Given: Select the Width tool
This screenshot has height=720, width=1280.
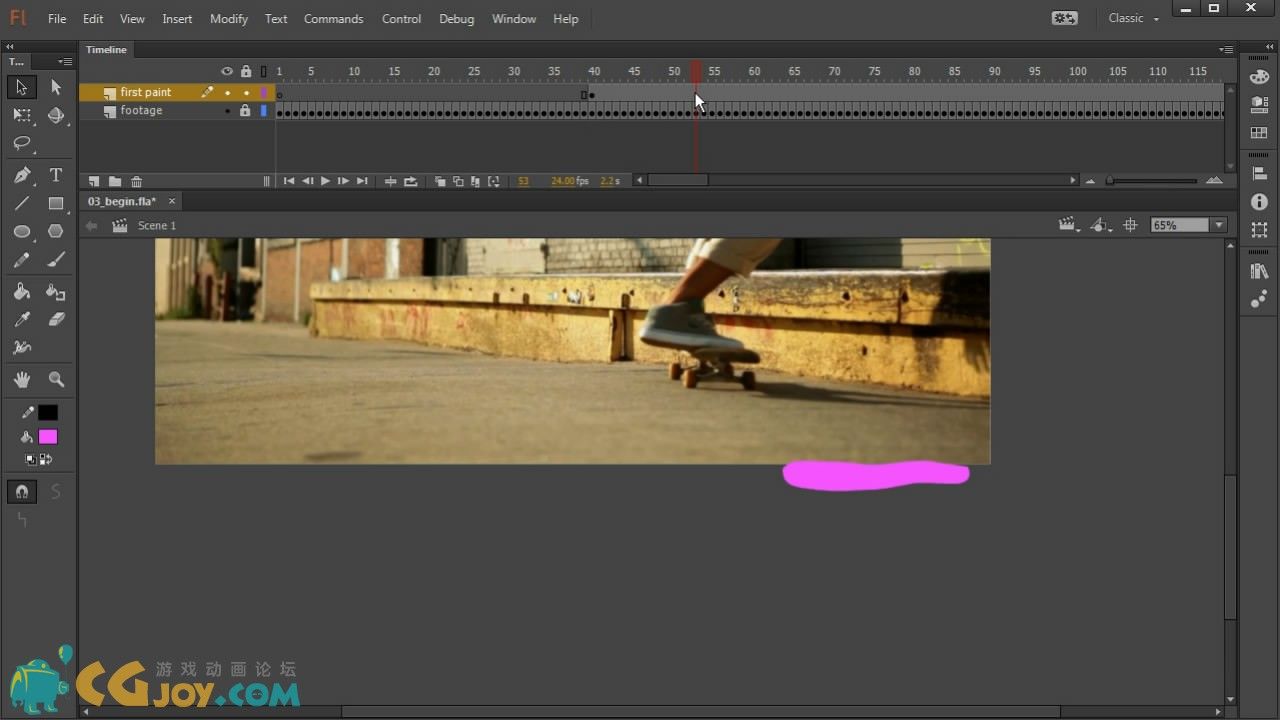Looking at the screenshot, I should [21, 348].
